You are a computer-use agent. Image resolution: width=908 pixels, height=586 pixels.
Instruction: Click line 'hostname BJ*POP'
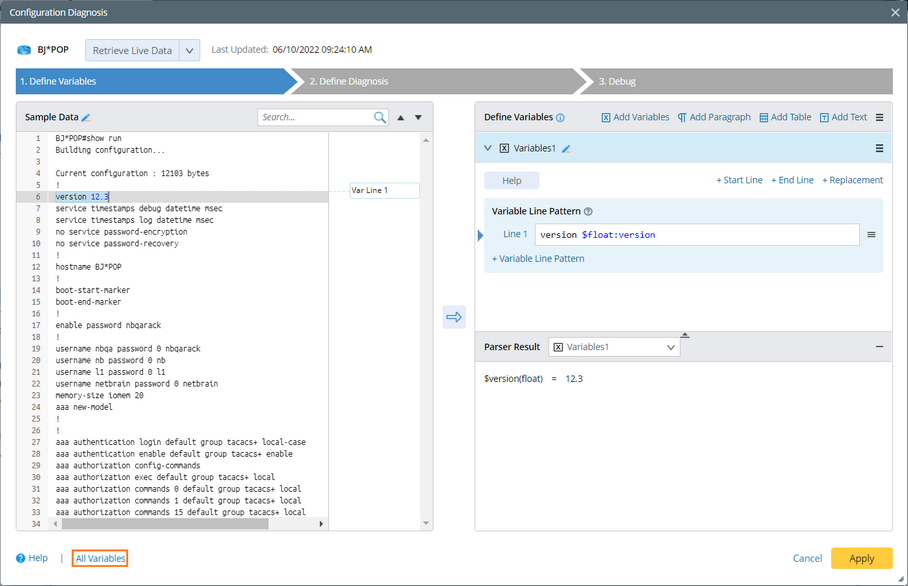tap(89, 267)
